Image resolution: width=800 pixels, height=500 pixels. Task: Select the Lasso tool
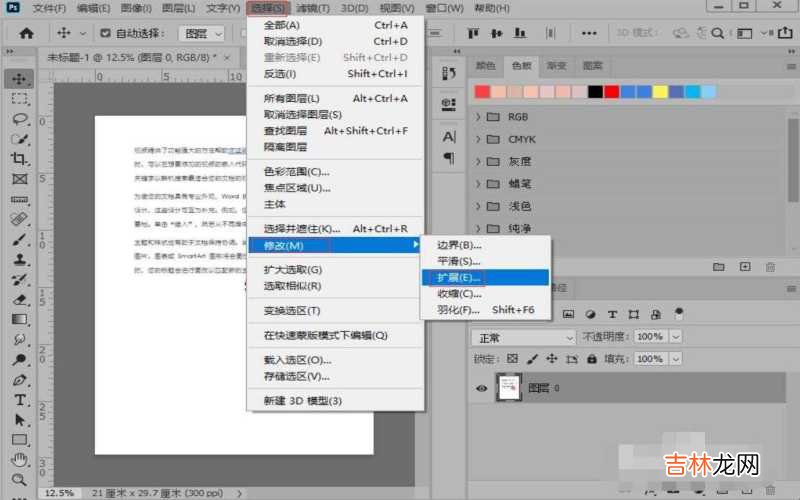(19, 119)
